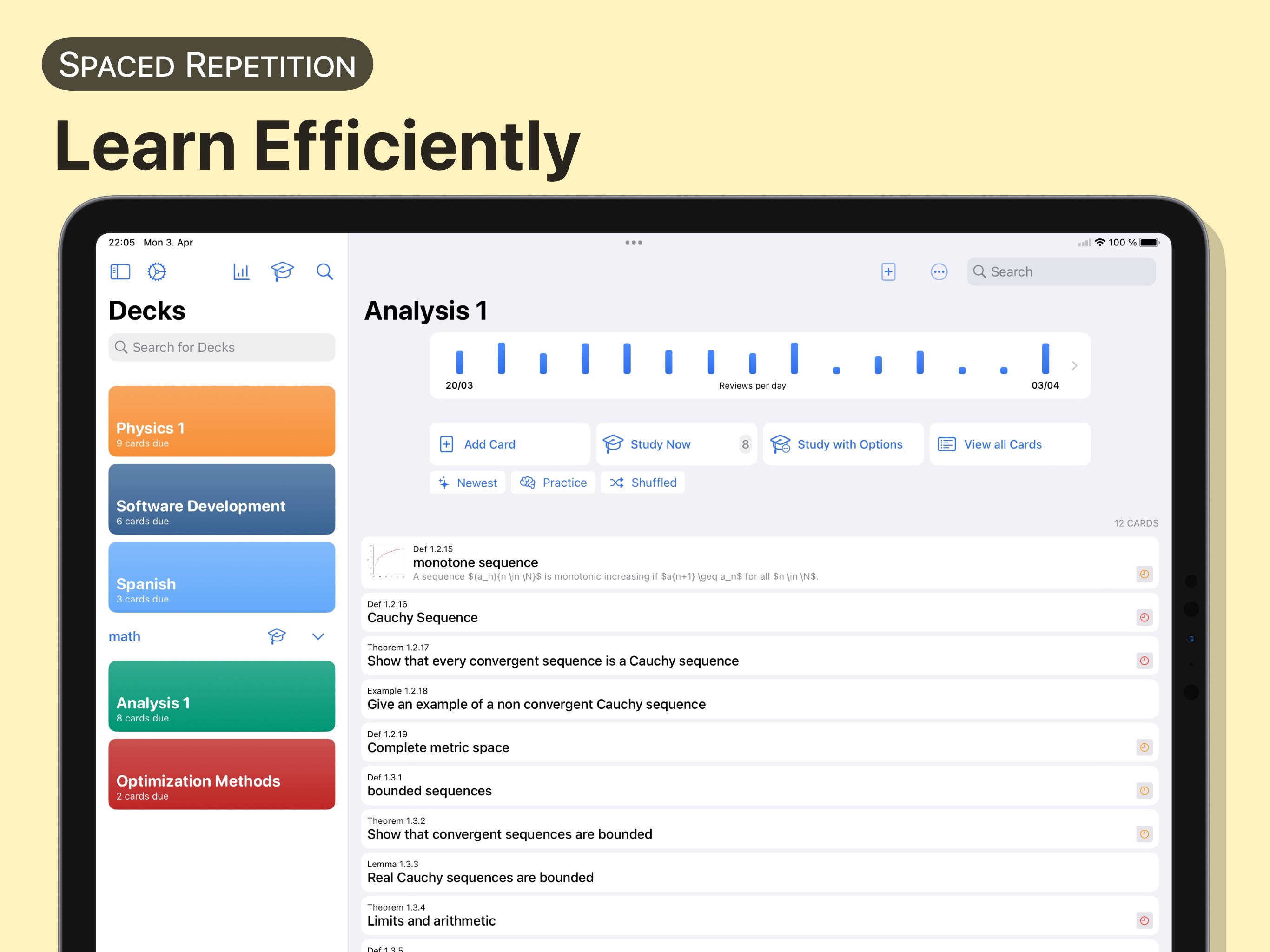Advance reviews chart with right chevron
The height and width of the screenshot is (952, 1270).
point(1074,366)
